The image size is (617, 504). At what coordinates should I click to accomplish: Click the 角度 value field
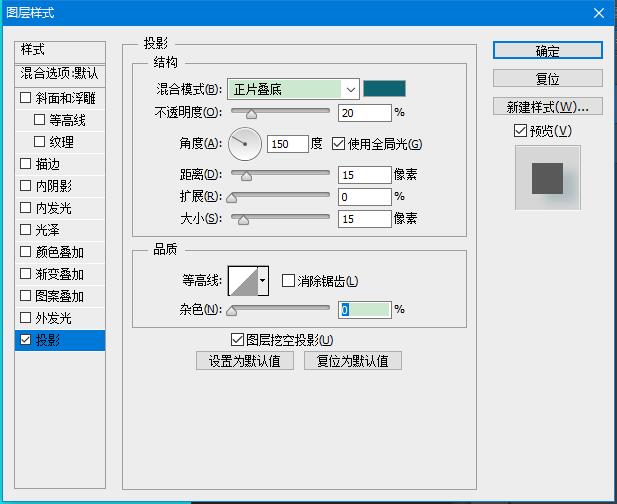[288, 144]
